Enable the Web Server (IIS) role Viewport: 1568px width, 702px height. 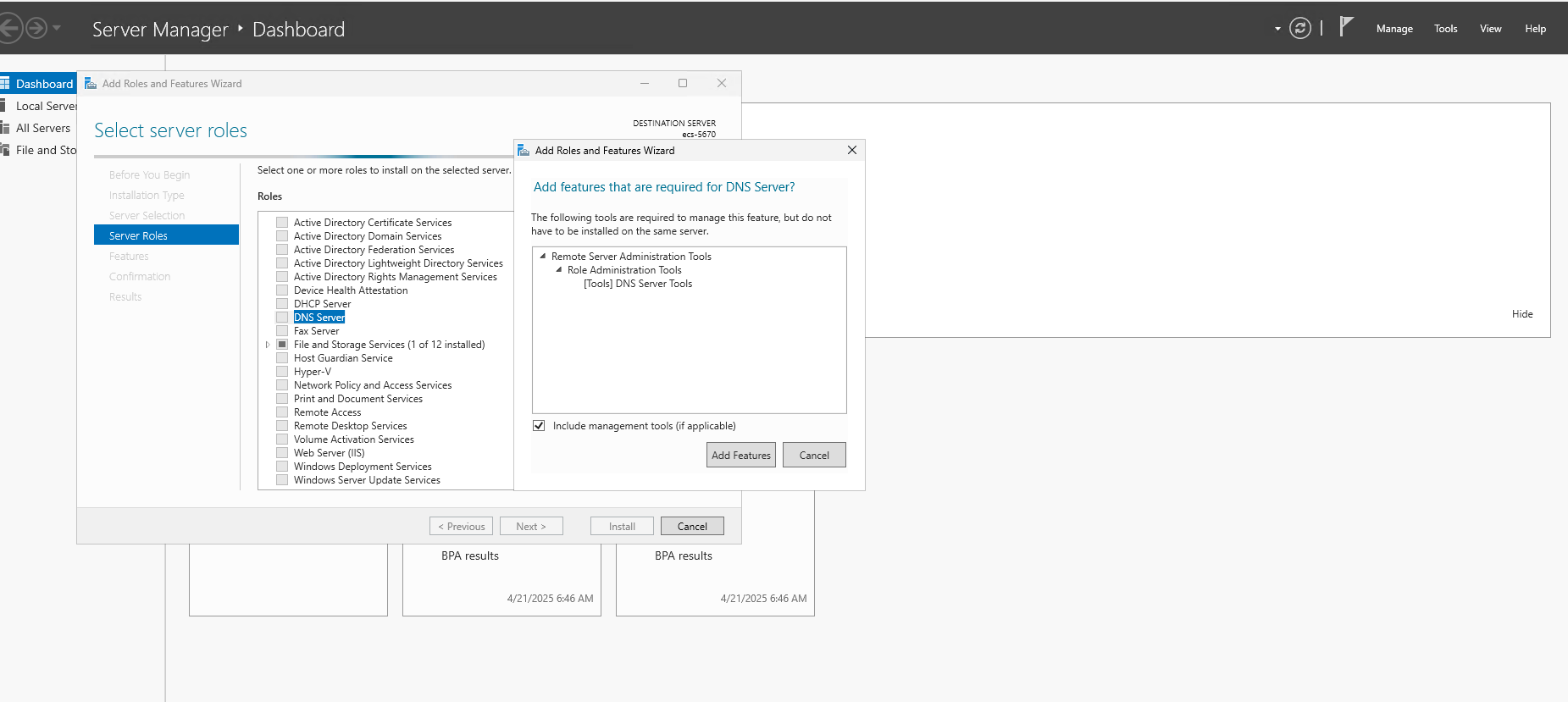point(282,453)
